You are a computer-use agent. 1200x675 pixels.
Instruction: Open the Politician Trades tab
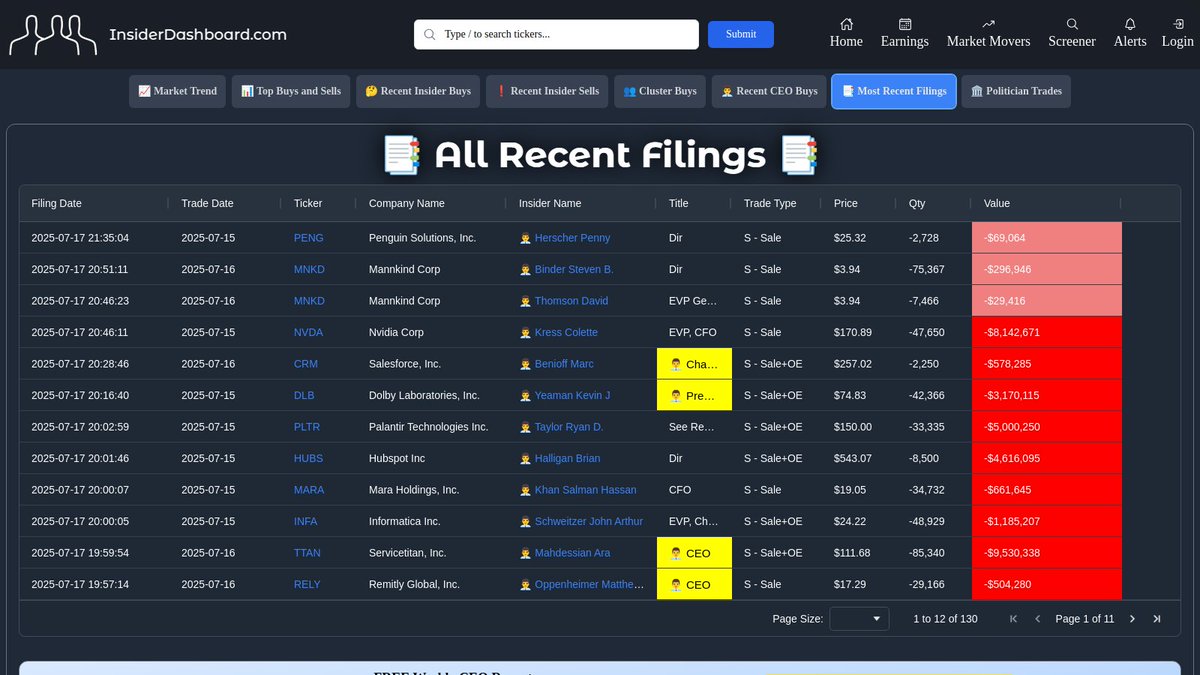[1016, 91]
